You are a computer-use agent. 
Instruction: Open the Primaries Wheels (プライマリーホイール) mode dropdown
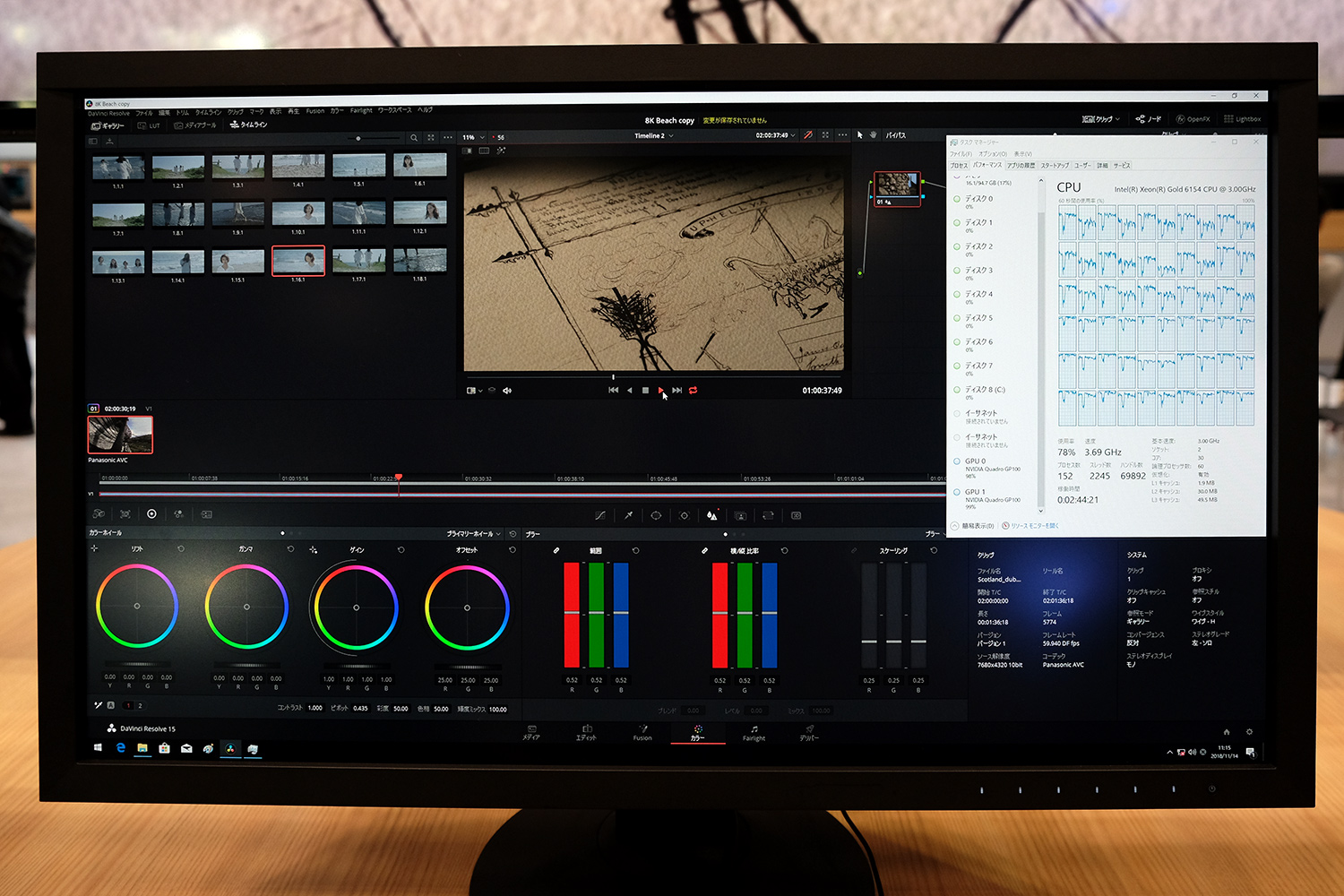click(473, 534)
